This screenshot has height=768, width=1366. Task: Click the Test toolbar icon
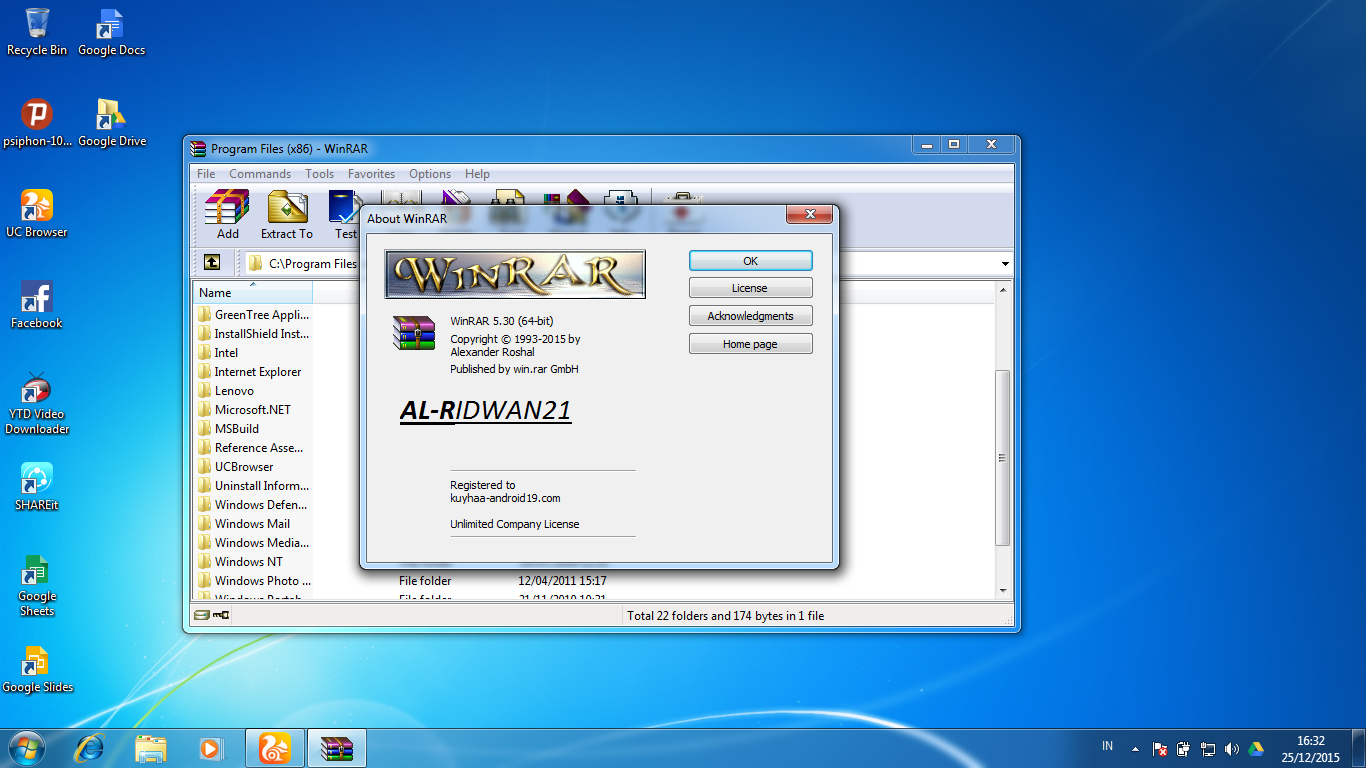pyautogui.click(x=345, y=215)
